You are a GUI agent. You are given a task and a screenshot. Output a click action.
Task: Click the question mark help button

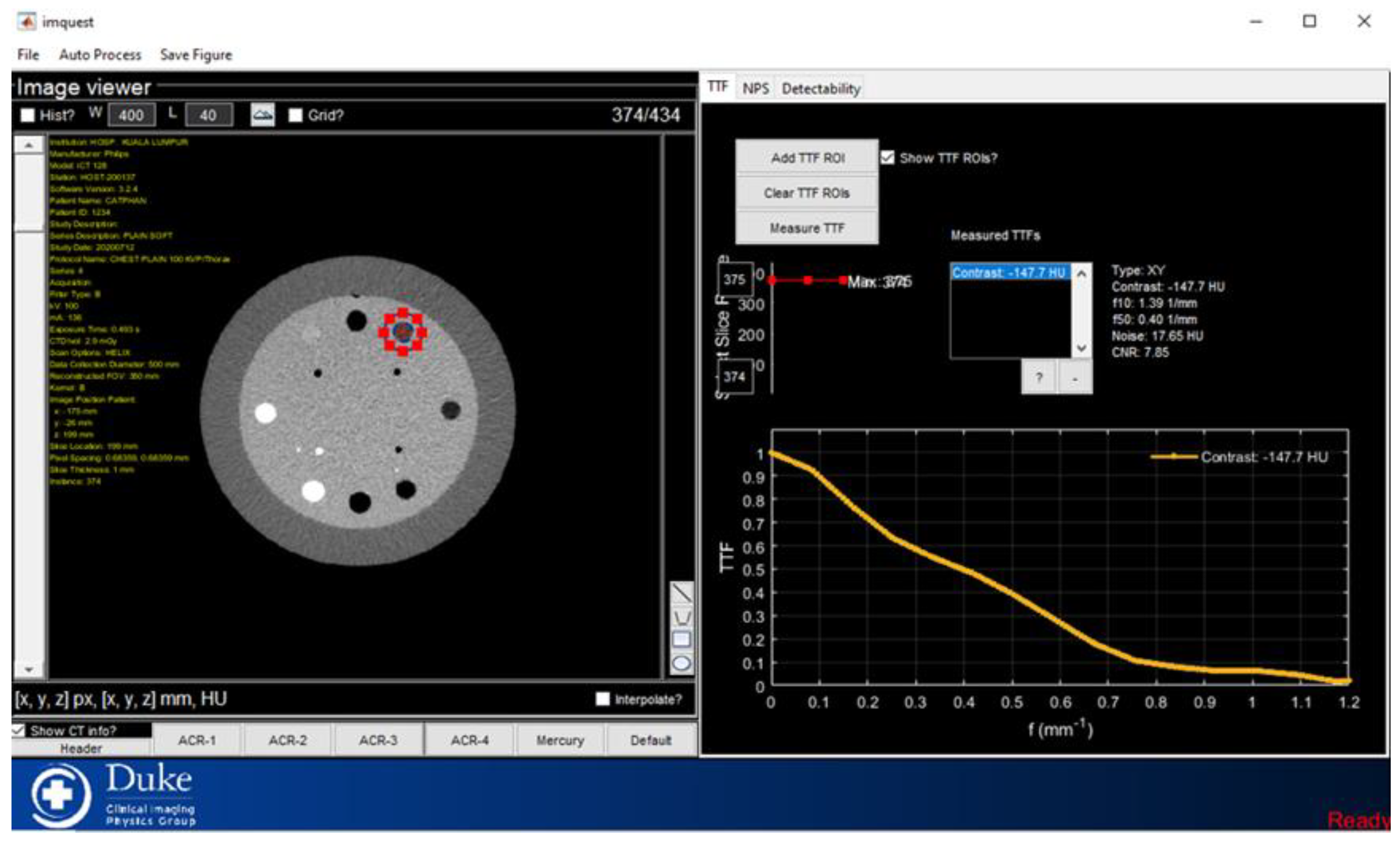click(1038, 377)
